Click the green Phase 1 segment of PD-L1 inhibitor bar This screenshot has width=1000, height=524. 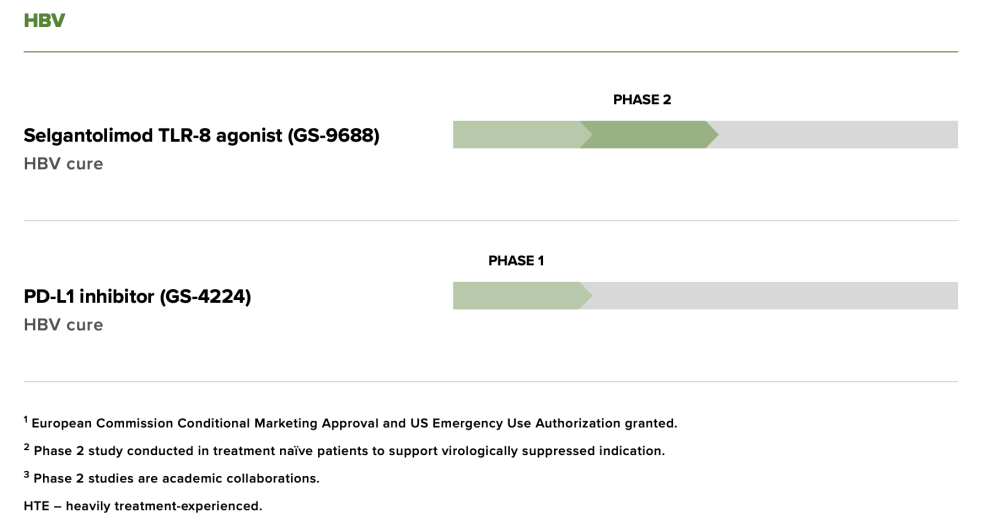[520, 296]
